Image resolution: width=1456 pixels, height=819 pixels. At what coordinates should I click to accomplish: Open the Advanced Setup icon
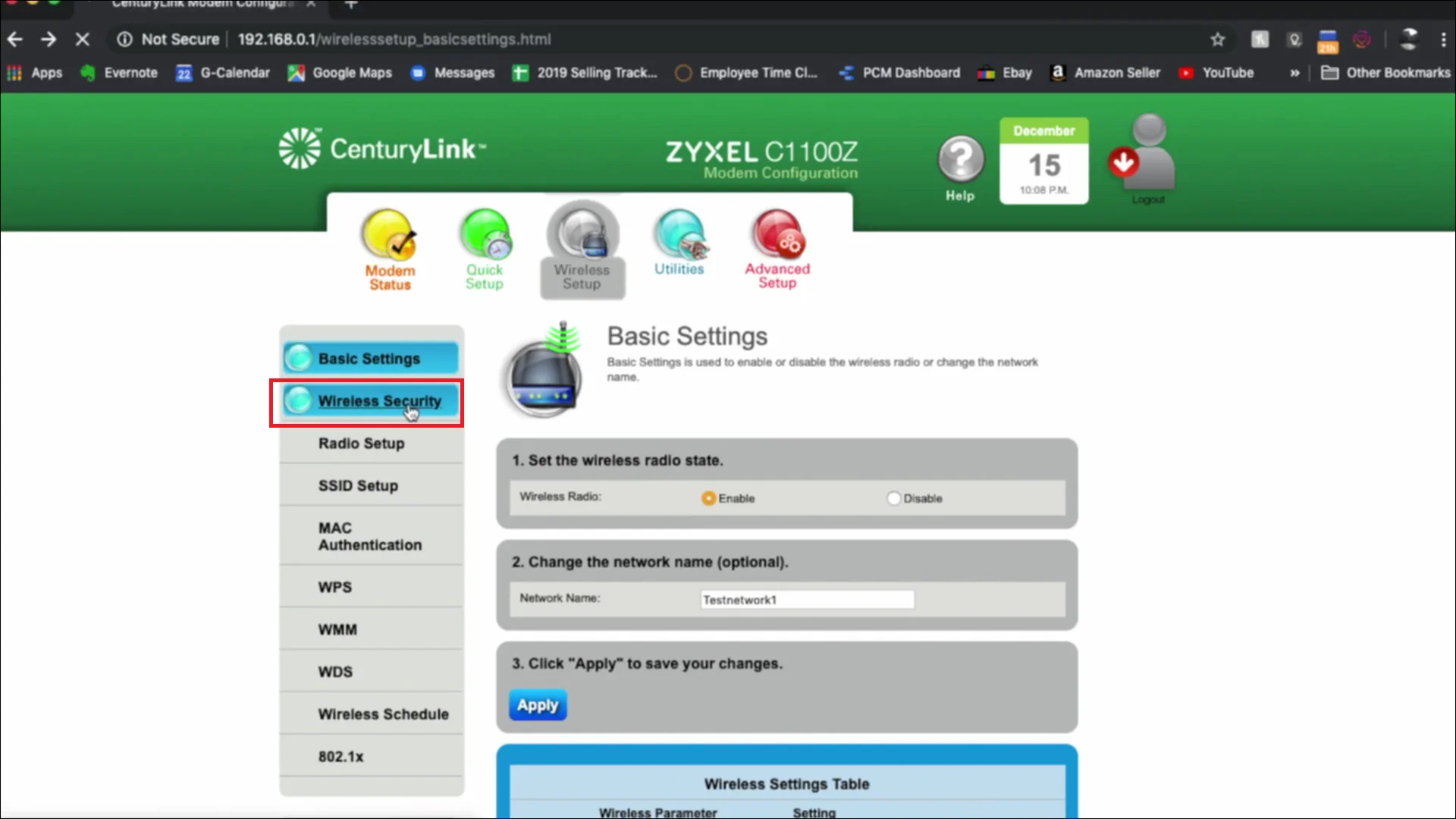[777, 235]
